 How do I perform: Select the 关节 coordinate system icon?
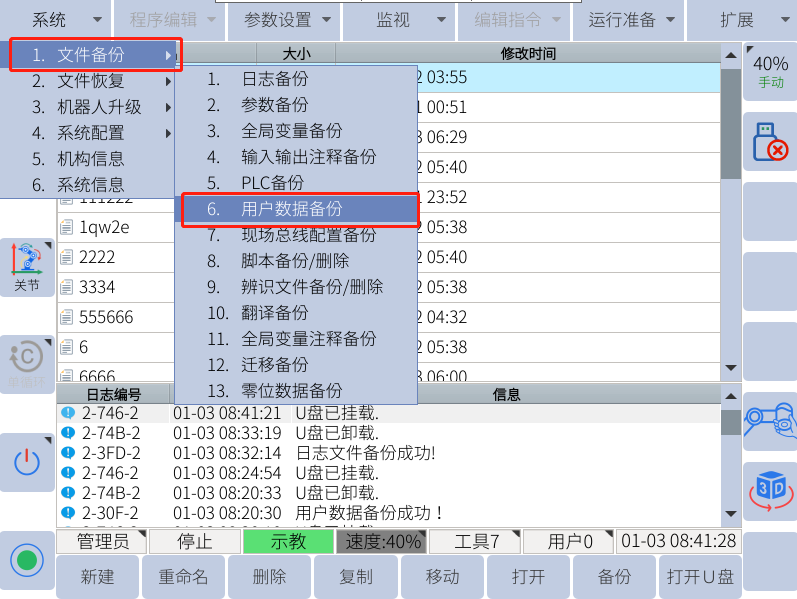click(x=27, y=267)
